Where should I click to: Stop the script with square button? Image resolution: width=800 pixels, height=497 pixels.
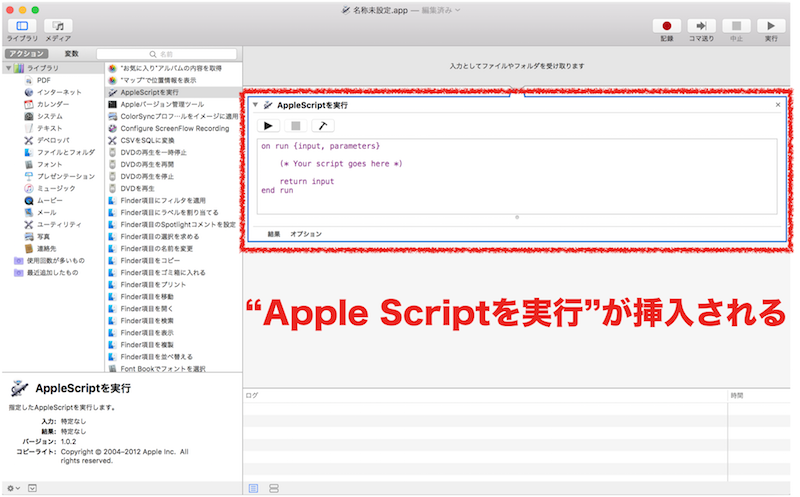295,126
